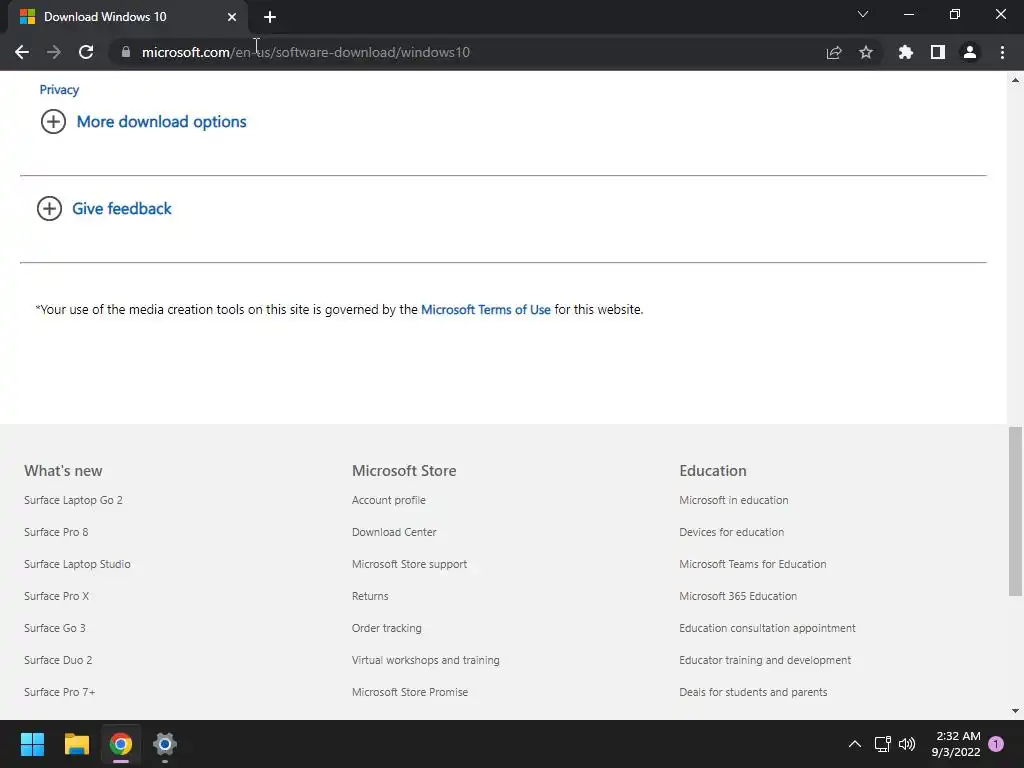Open the Chrome profile avatar
Image resolution: width=1024 pixels, height=768 pixels.
click(x=970, y=52)
